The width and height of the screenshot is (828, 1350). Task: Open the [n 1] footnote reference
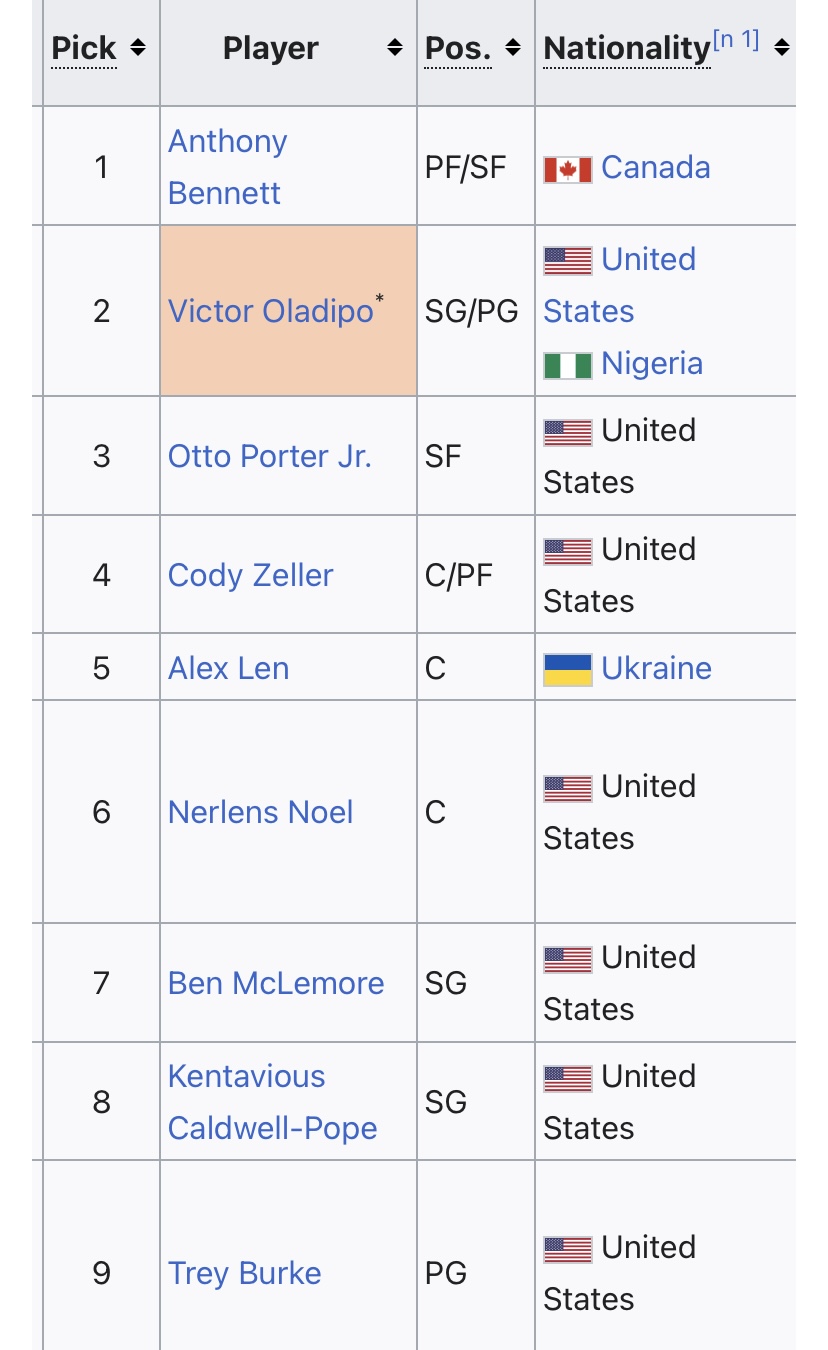point(735,41)
